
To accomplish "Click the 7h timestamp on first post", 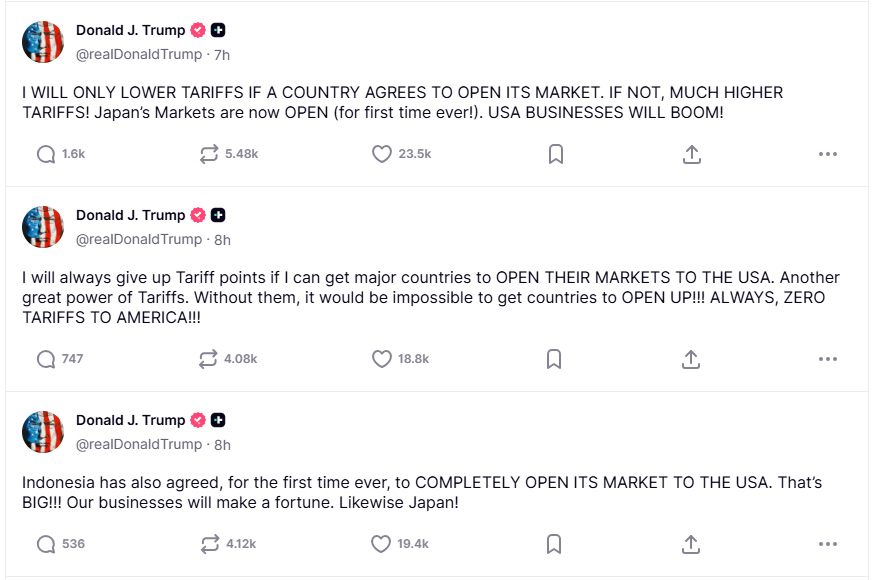I will tap(222, 54).
